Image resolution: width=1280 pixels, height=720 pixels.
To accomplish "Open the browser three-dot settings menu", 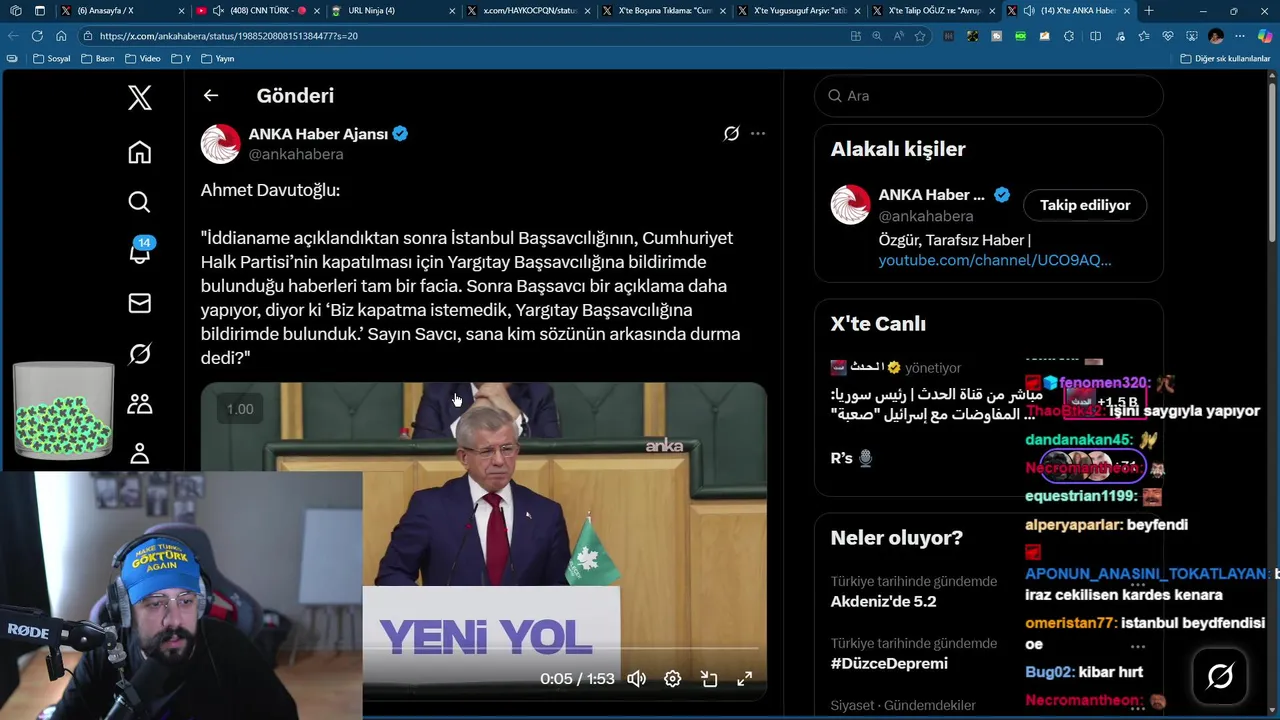I will pos(1240,36).
